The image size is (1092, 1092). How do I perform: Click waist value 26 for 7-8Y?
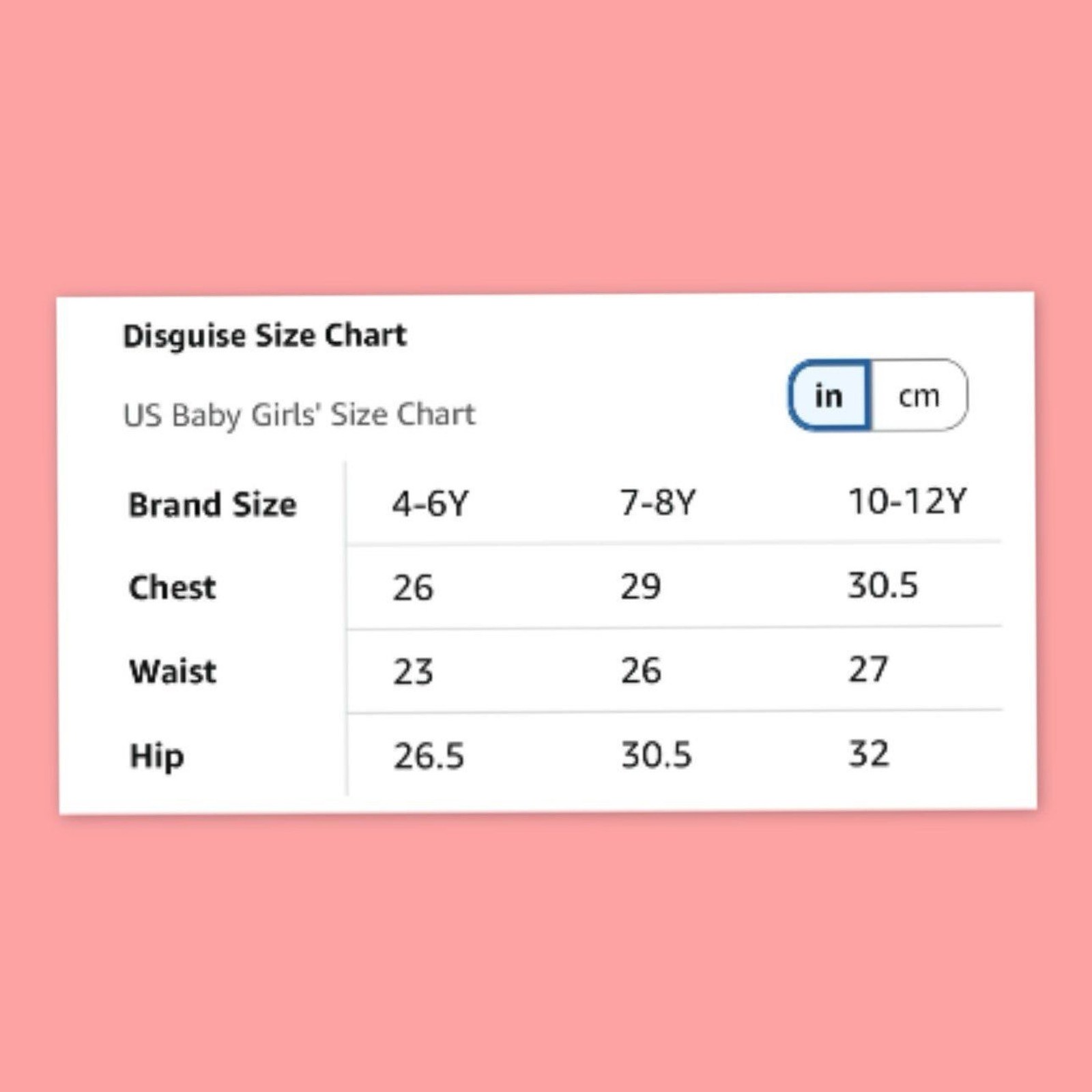click(640, 670)
